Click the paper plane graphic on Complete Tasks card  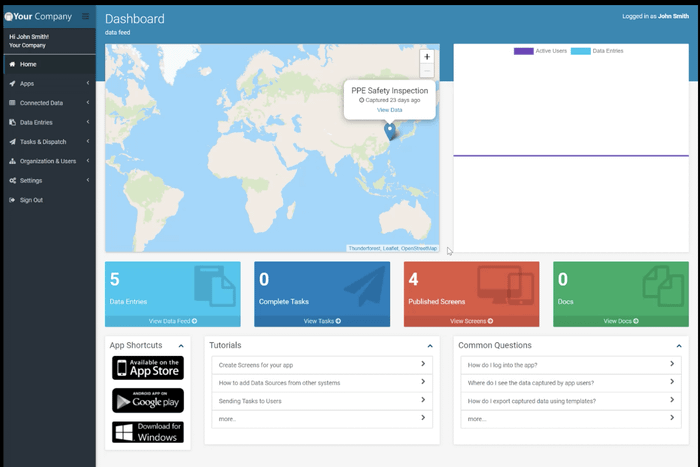(x=365, y=286)
